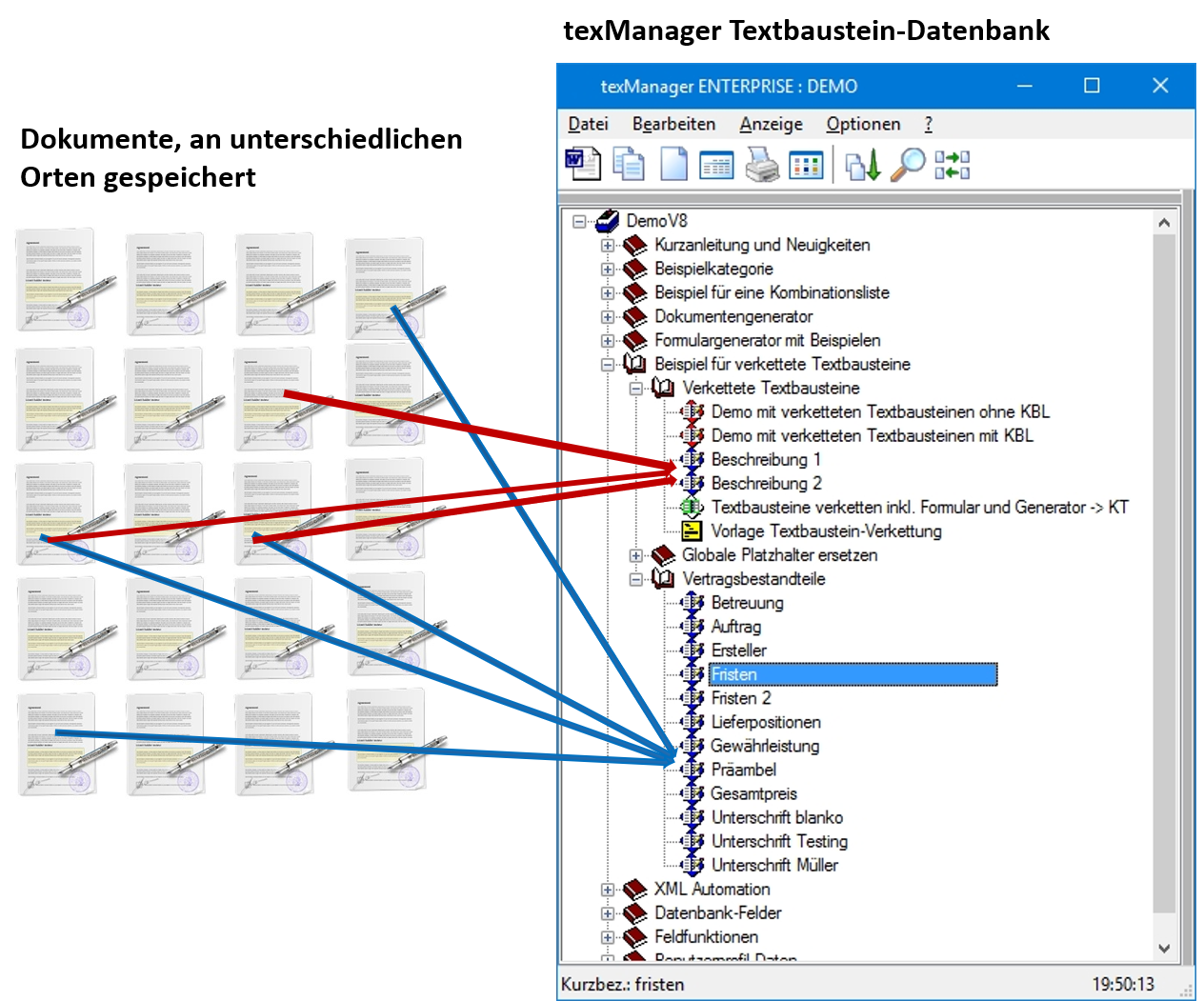1204x1001 pixels.
Task: Click the icon beside Demo mit verketteten Textbausteinen ohne KBL
Action: pos(692,411)
